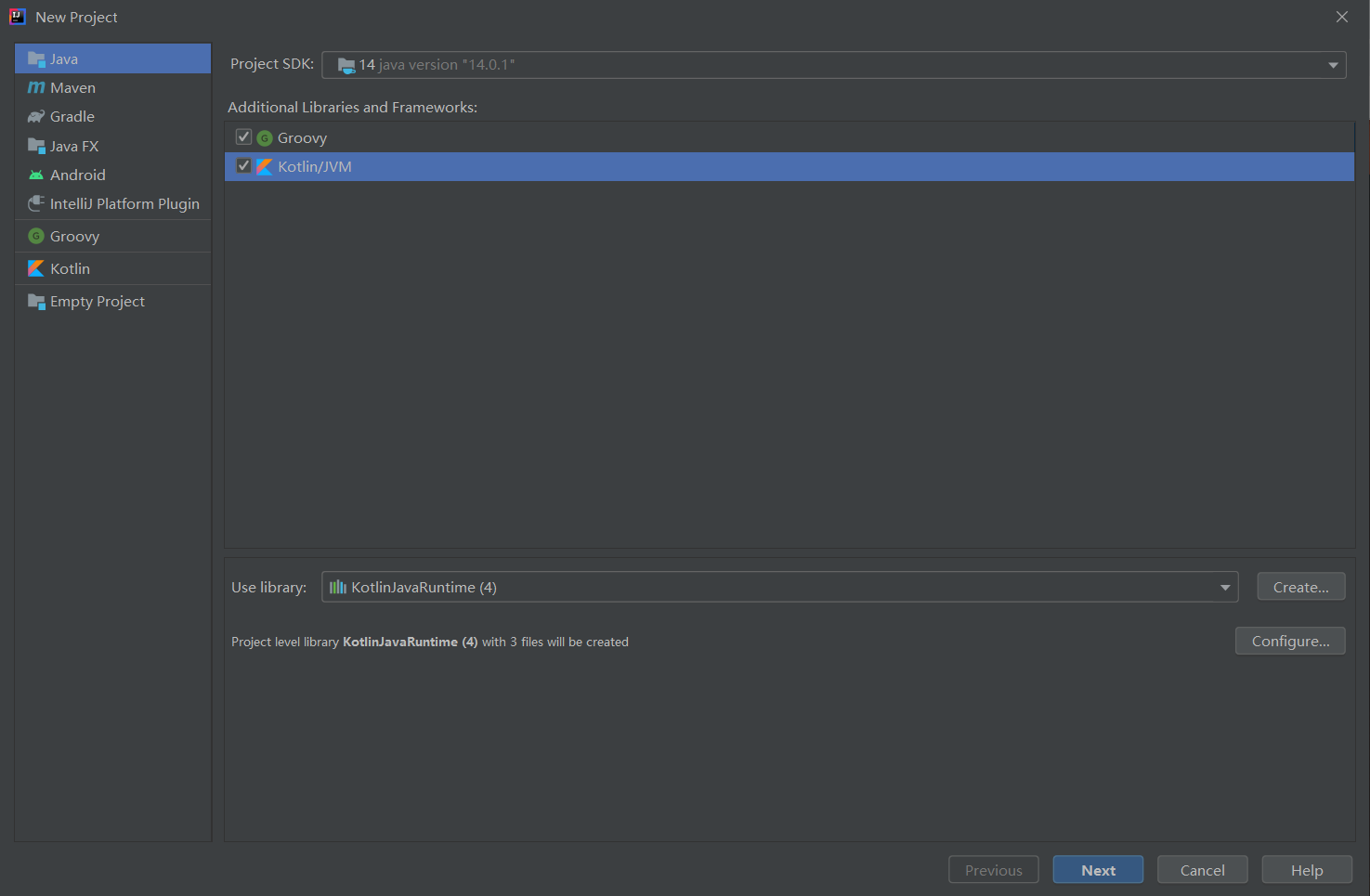The image size is (1370, 896).
Task: Expand the Use library dropdown arrow
Action: point(1225,587)
